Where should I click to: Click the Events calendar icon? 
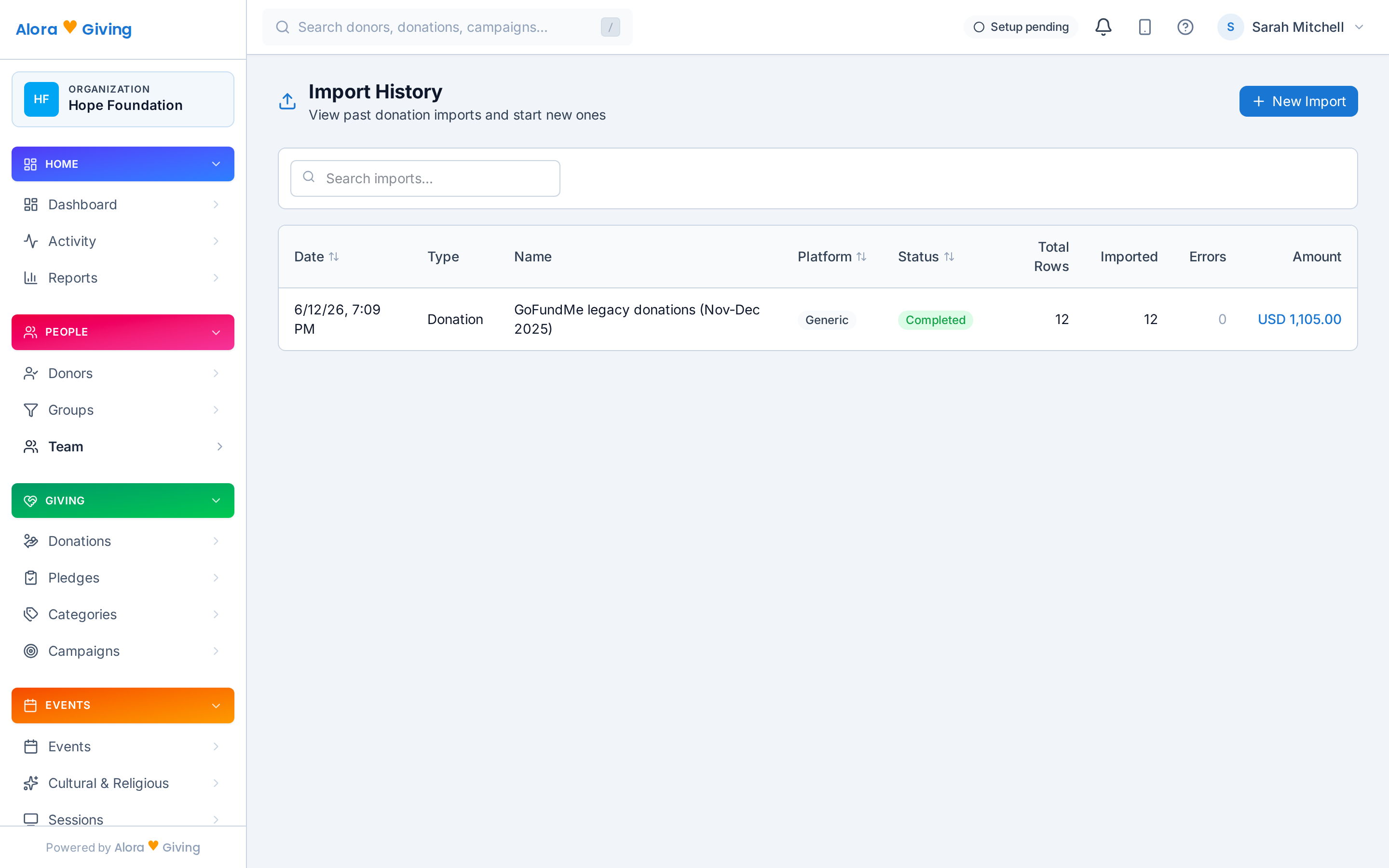(31, 746)
